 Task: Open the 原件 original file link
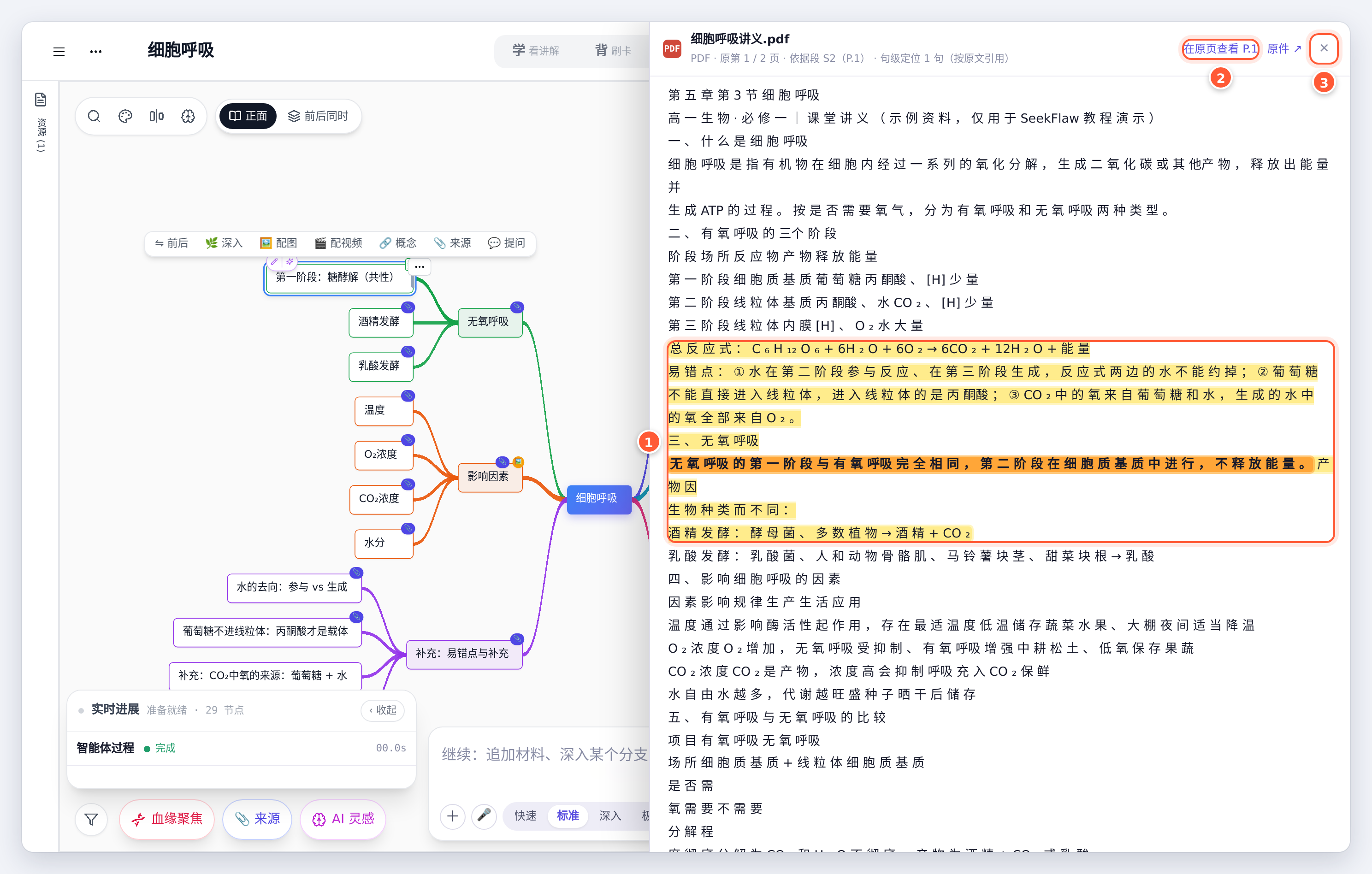click(x=1283, y=49)
